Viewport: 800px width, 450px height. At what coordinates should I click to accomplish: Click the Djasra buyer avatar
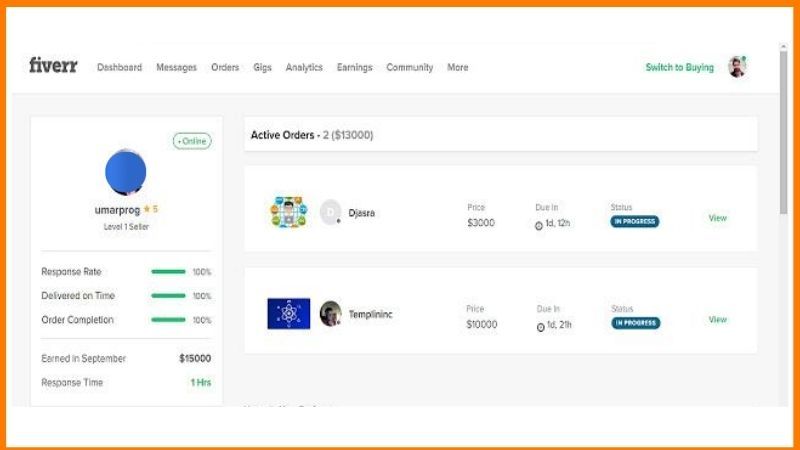point(331,212)
